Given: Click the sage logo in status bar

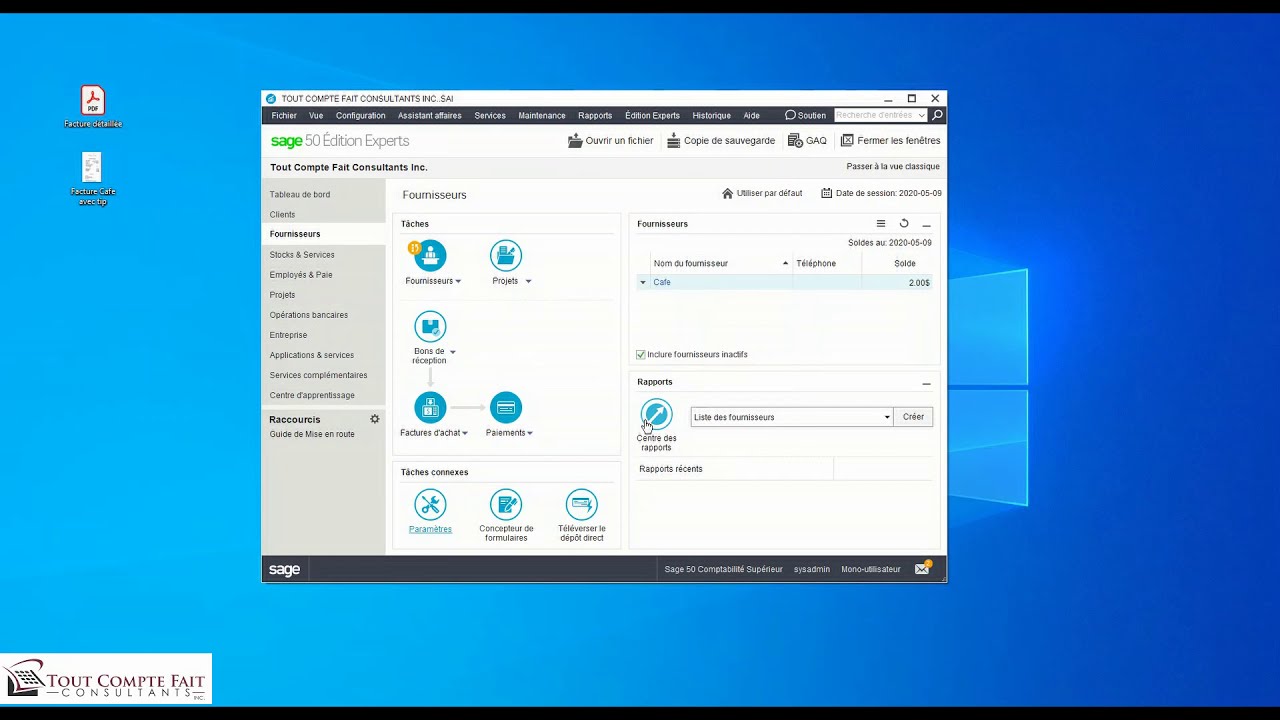Looking at the screenshot, I should pyautogui.click(x=284, y=569).
